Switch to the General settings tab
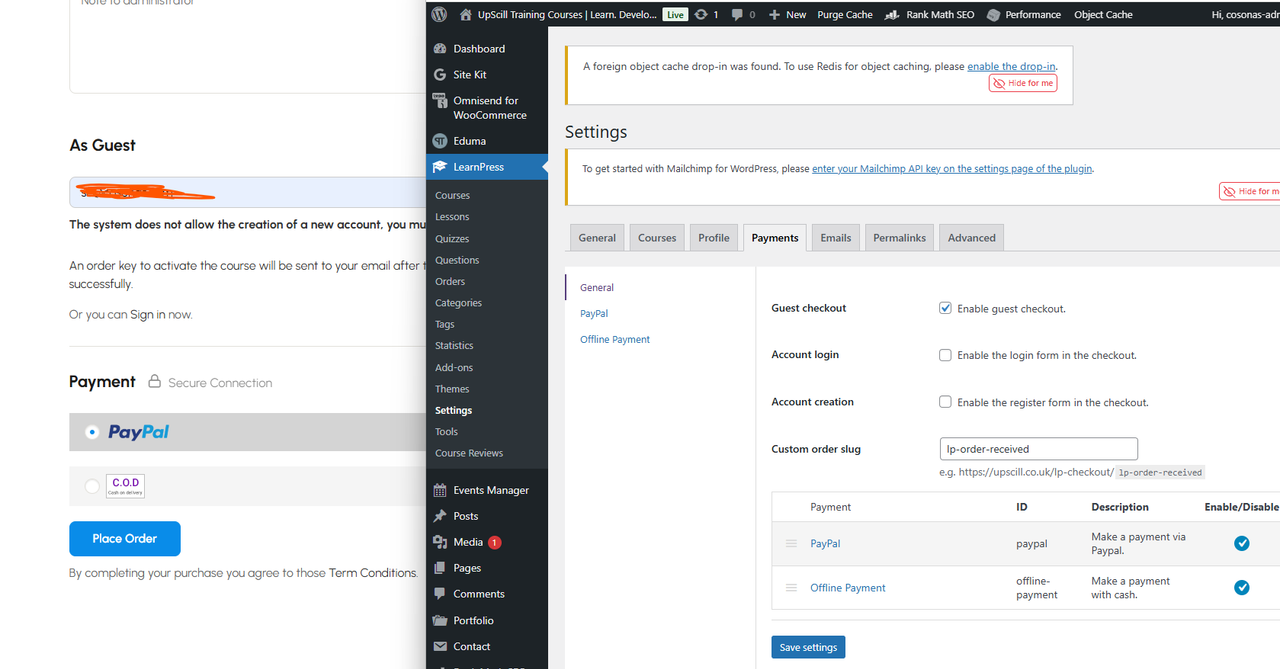This screenshot has width=1280, height=669. pyautogui.click(x=597, y=238)
